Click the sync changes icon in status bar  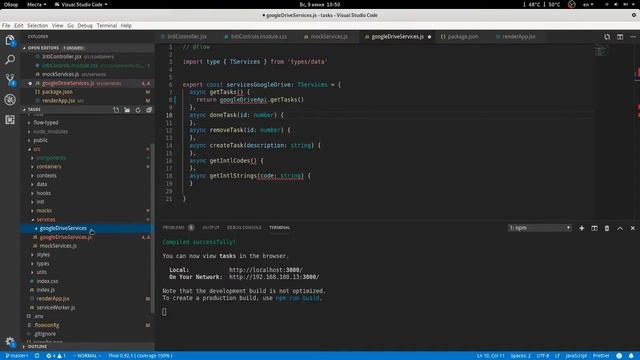click(37, 356)
